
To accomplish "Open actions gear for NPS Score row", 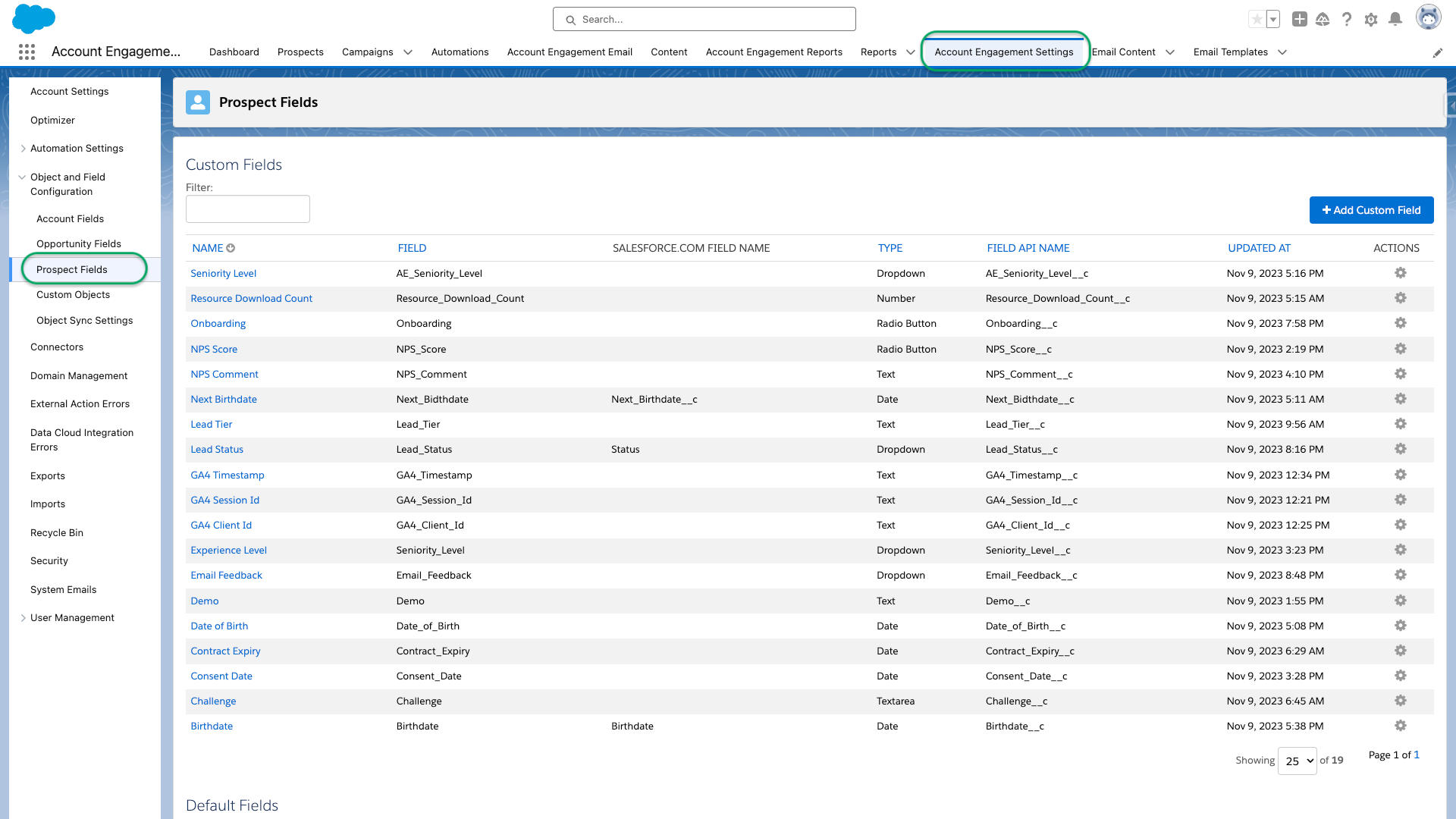I will click(1401, 349).
